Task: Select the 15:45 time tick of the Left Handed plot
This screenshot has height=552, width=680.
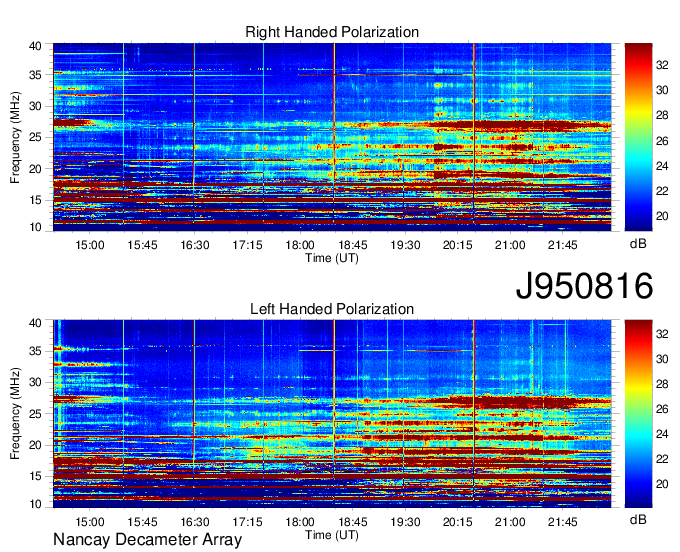Action: (142, 522)
